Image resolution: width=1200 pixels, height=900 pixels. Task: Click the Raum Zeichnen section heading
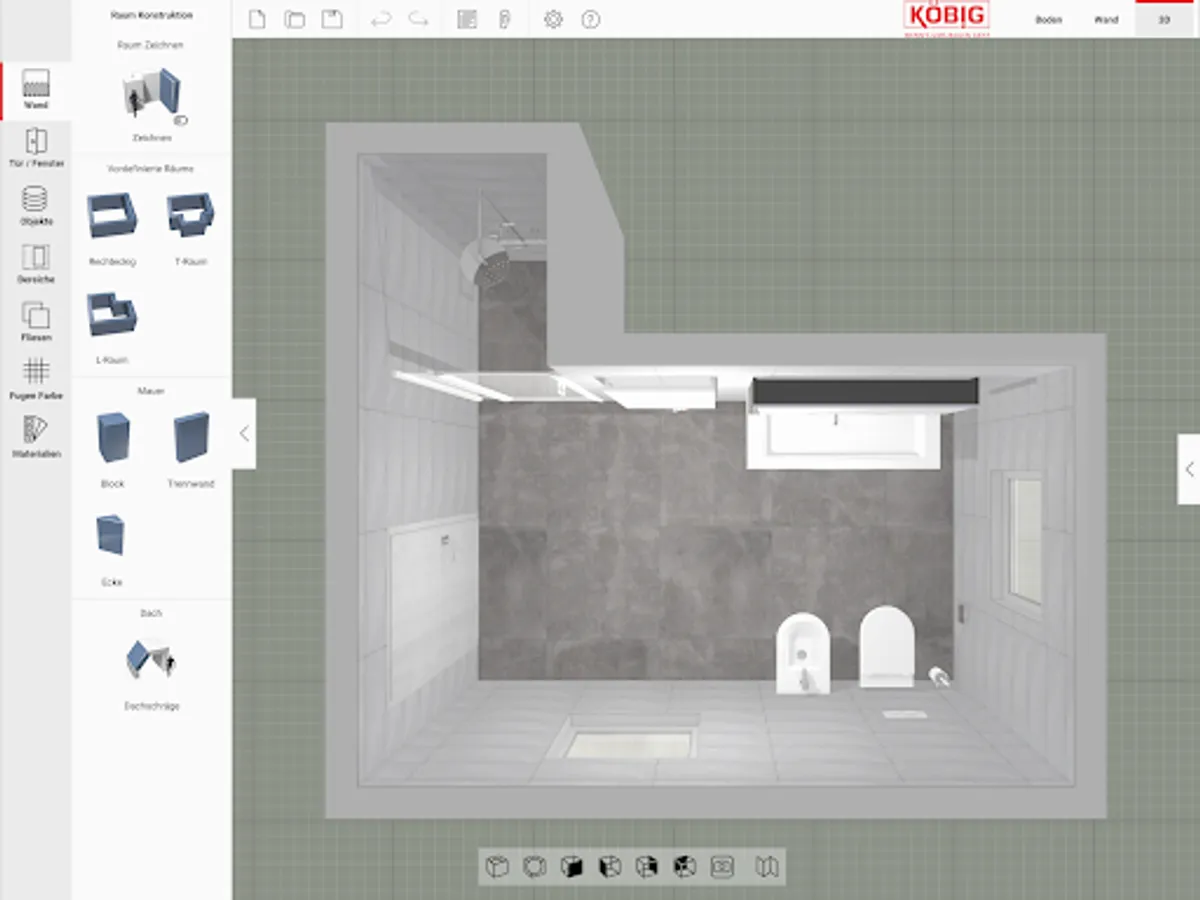point(152,46)
